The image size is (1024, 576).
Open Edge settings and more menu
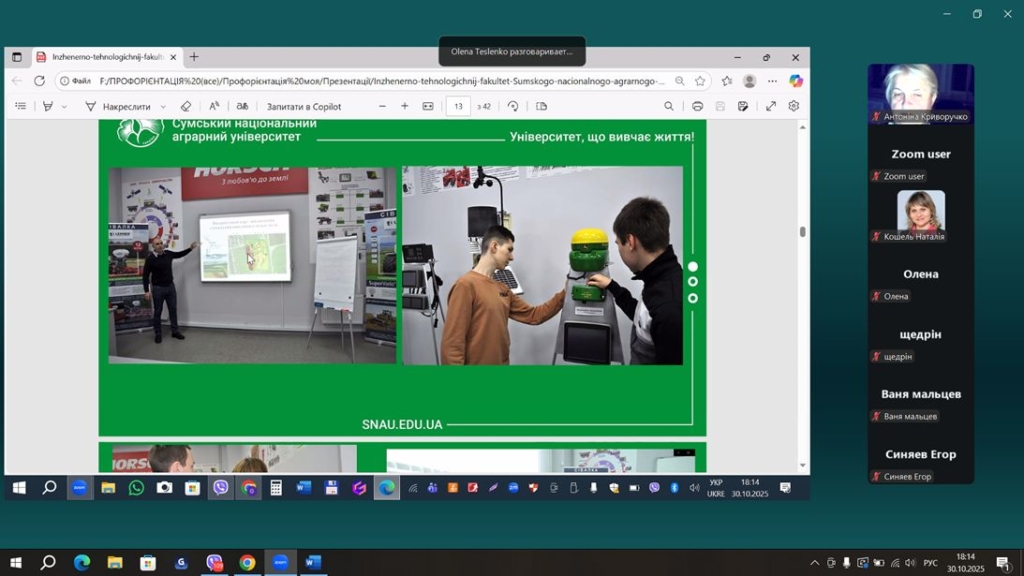(772, 81)
